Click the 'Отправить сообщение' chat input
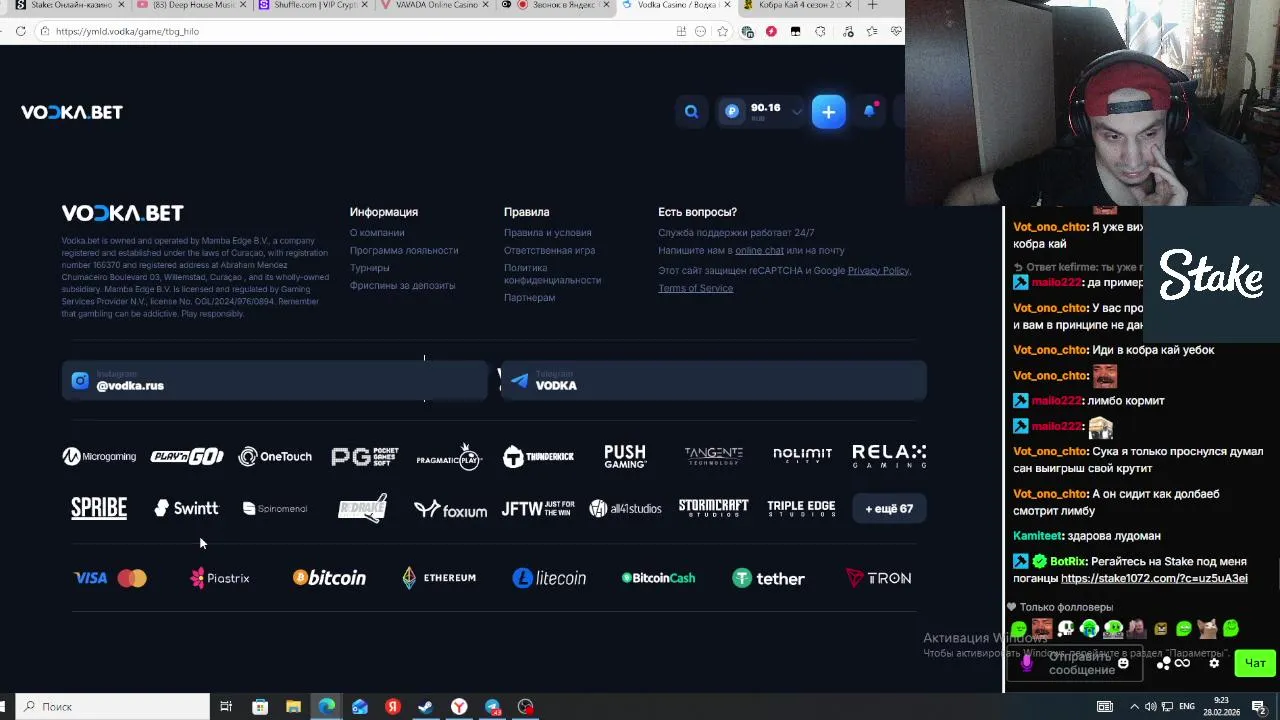1280x720 pixels. click(1081, 663)
